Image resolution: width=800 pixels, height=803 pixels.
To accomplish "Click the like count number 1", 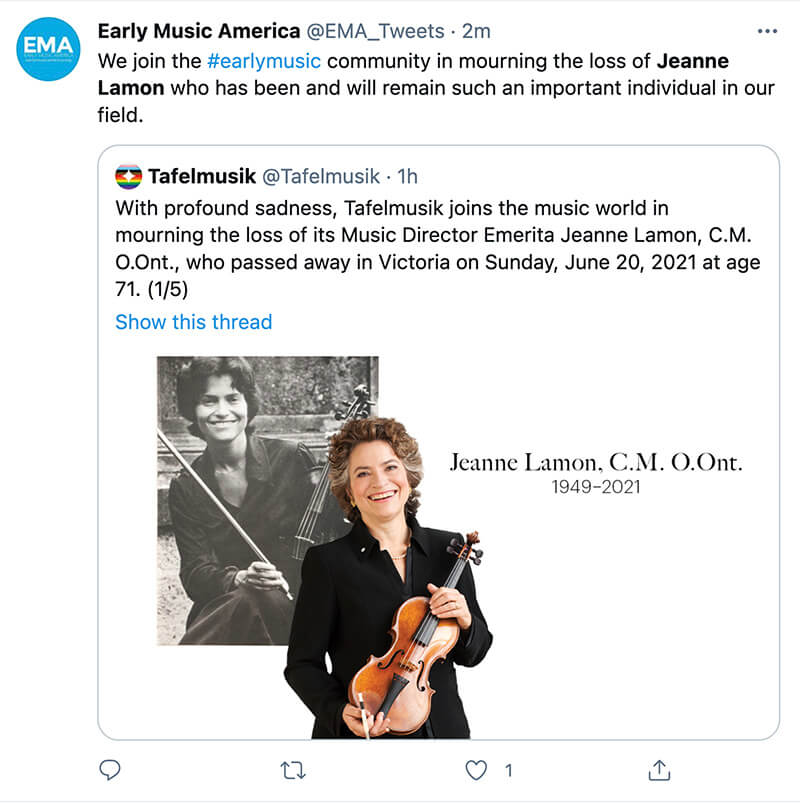I will tap(508, 770).
